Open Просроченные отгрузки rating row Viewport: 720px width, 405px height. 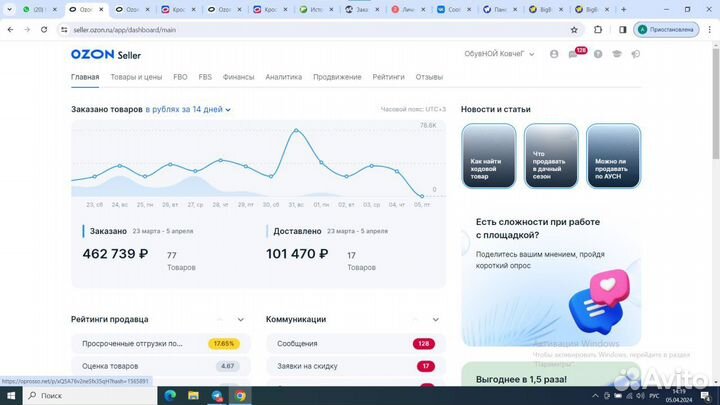point(161,343)
